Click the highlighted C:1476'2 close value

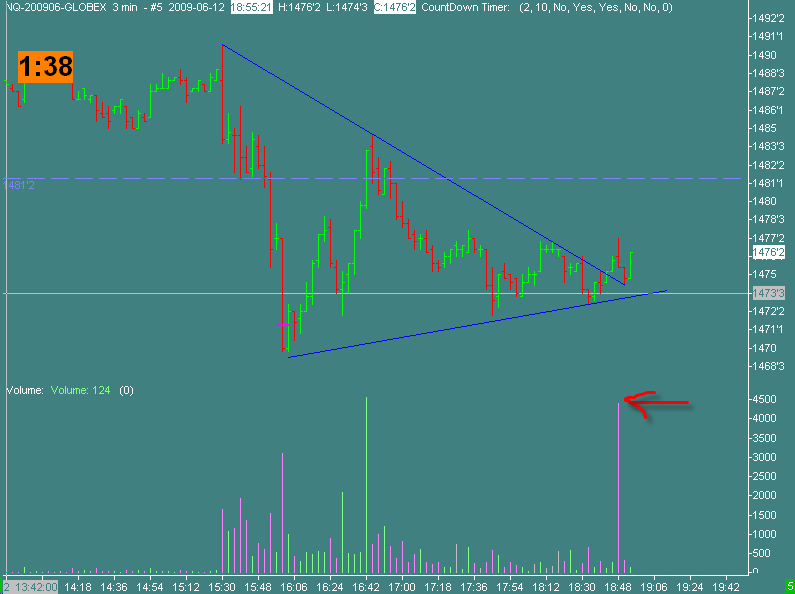point(394,8)
